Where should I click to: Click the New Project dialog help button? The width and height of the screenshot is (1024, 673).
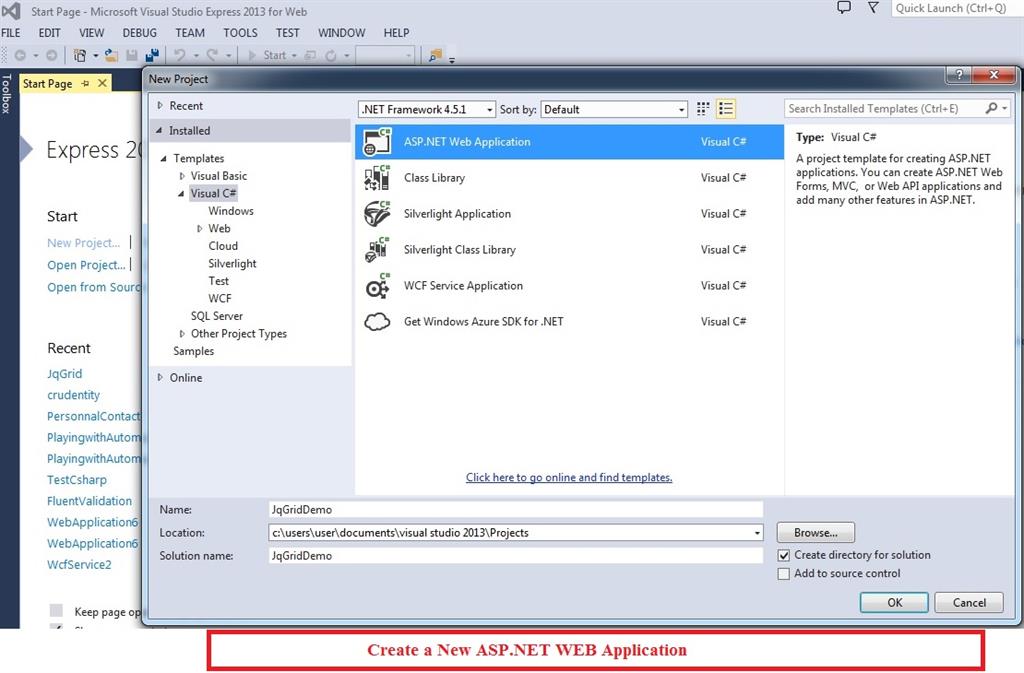pyautogui.click(x=959, y=74)
